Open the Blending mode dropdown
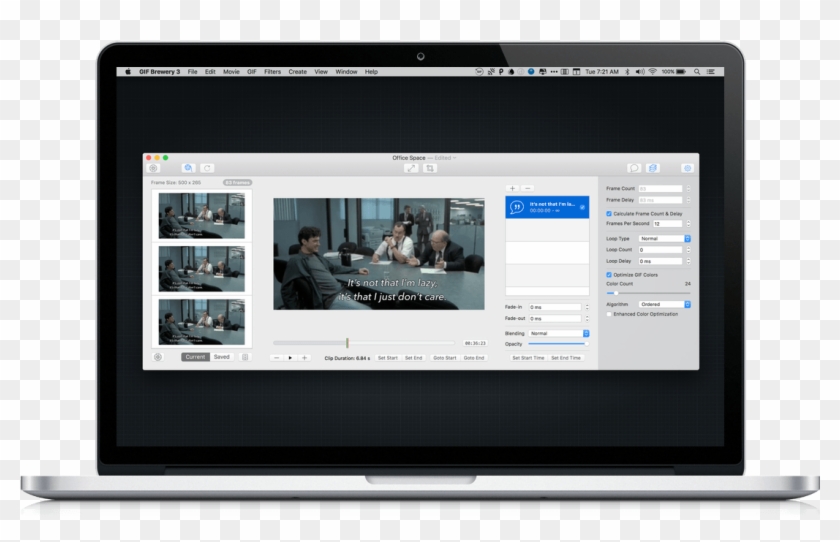840x542 pixels. click(558, 333)
